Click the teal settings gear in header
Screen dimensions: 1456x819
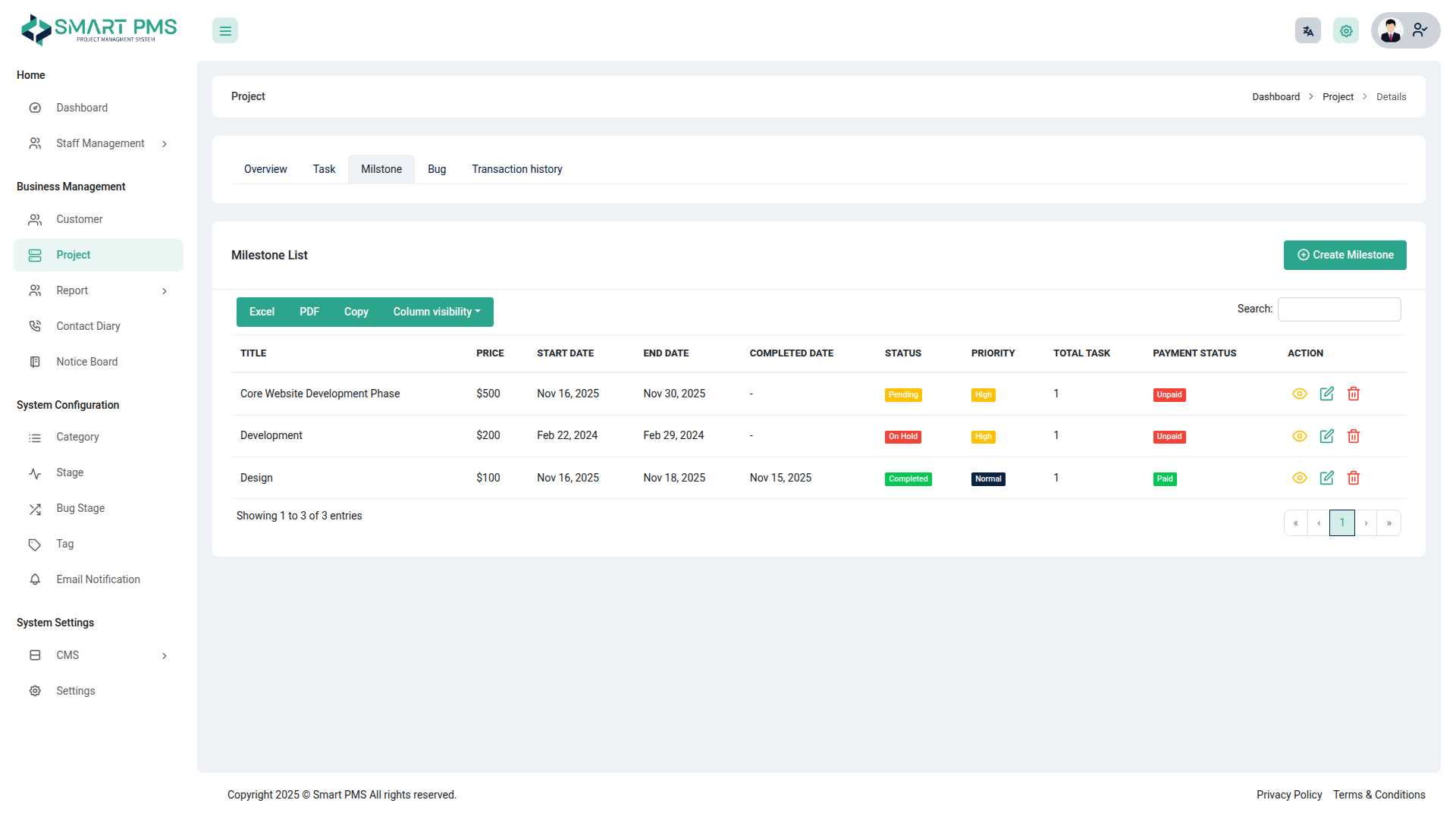pyautogui.click(x=1346, y=31)
